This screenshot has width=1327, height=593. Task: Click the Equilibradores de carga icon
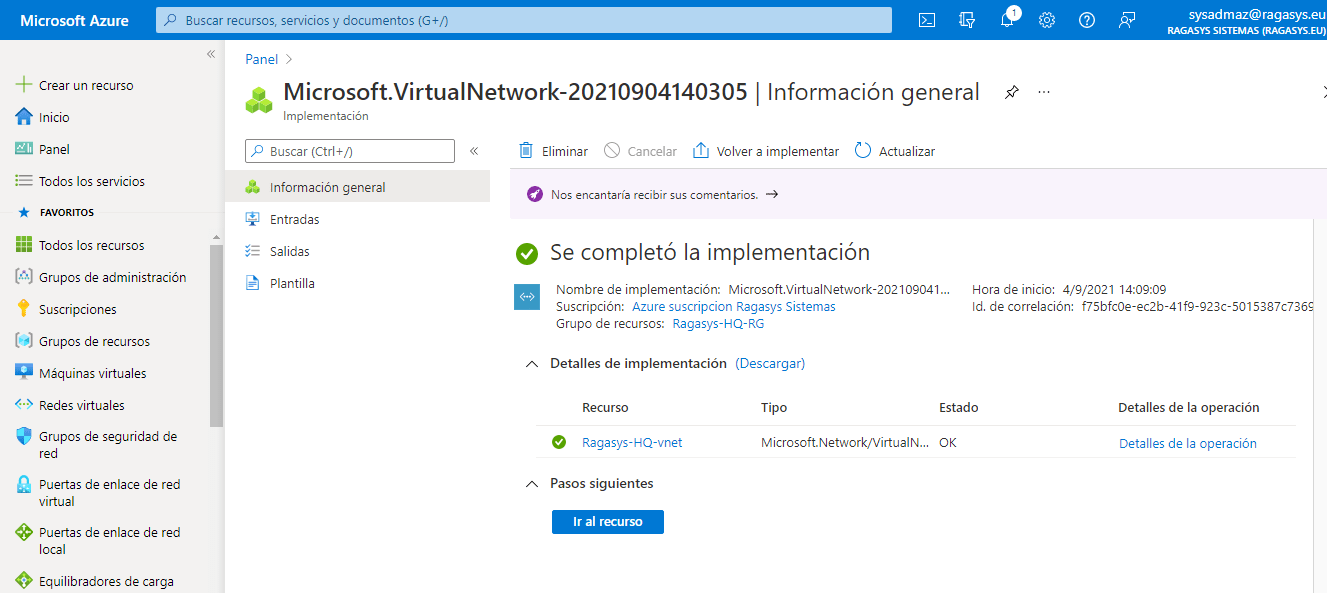click(24, 581)
